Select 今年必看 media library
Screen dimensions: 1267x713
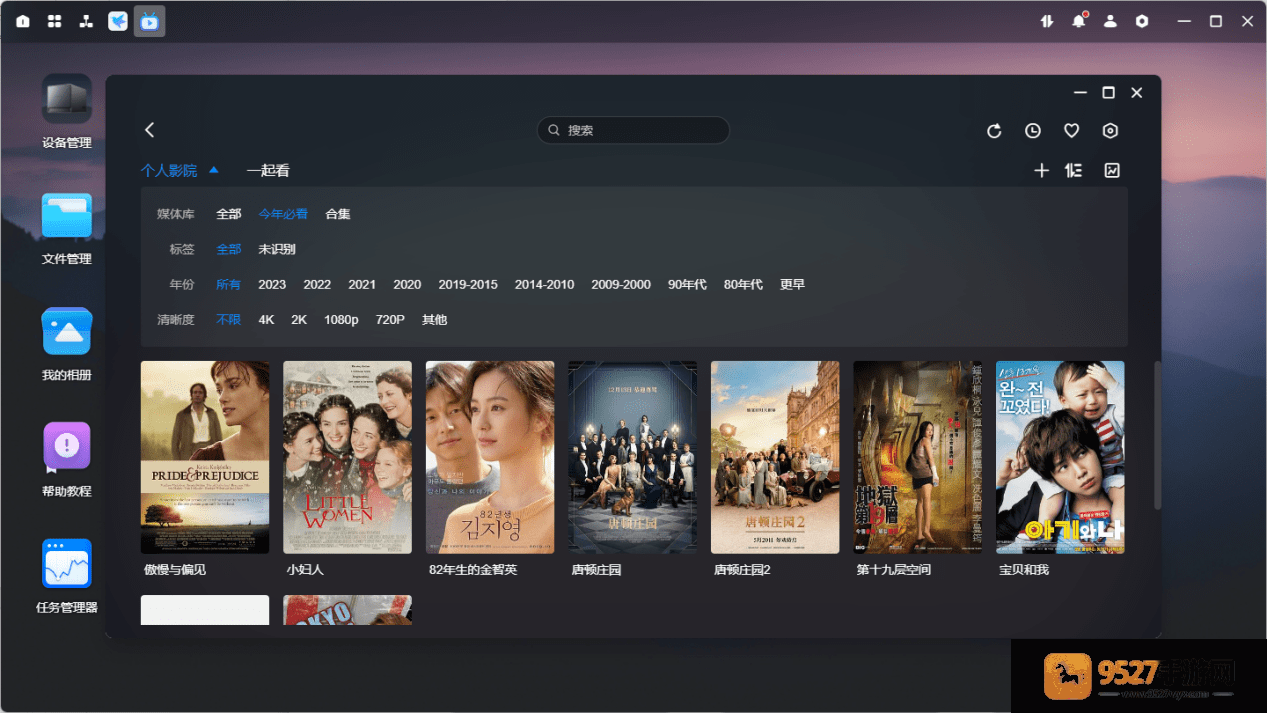coord(283,214)
